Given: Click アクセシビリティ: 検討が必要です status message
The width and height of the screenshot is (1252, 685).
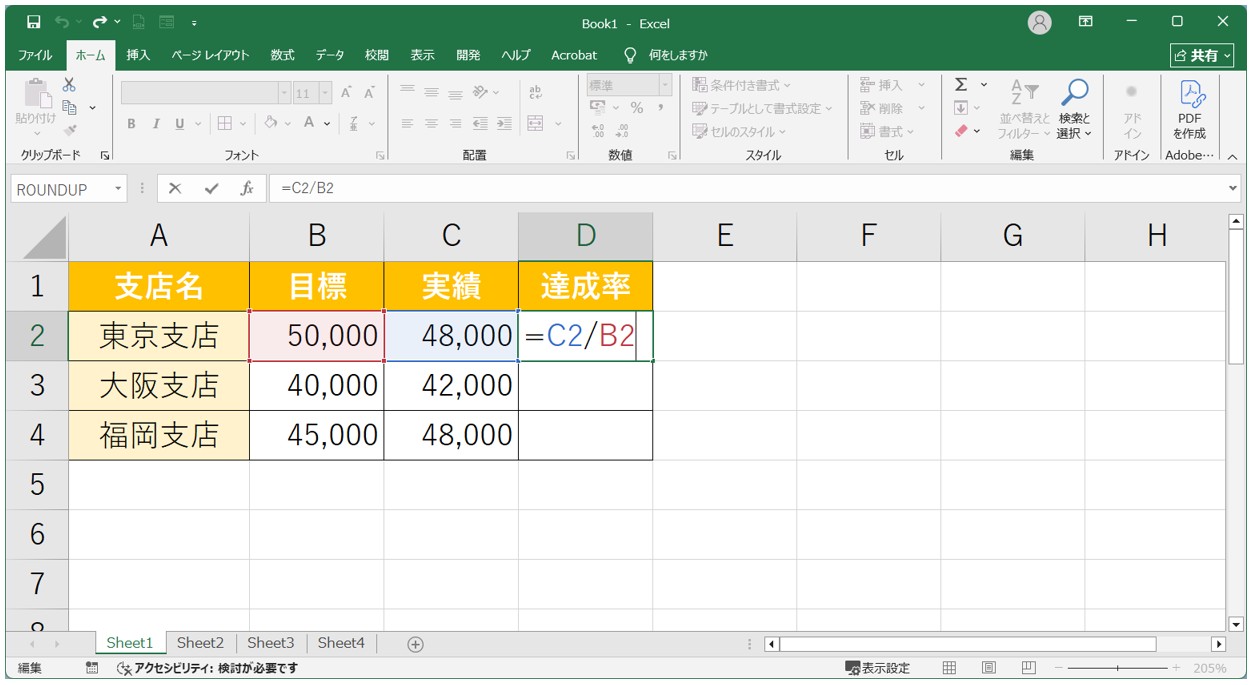Looking at the screenshot, I should (x=207, y=668).
